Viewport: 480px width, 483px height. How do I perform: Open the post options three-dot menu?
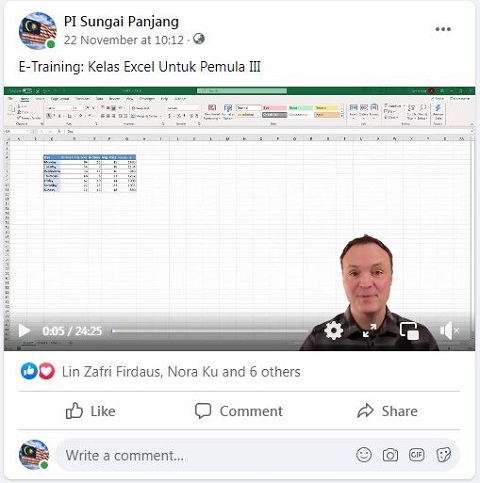[443, 29]
